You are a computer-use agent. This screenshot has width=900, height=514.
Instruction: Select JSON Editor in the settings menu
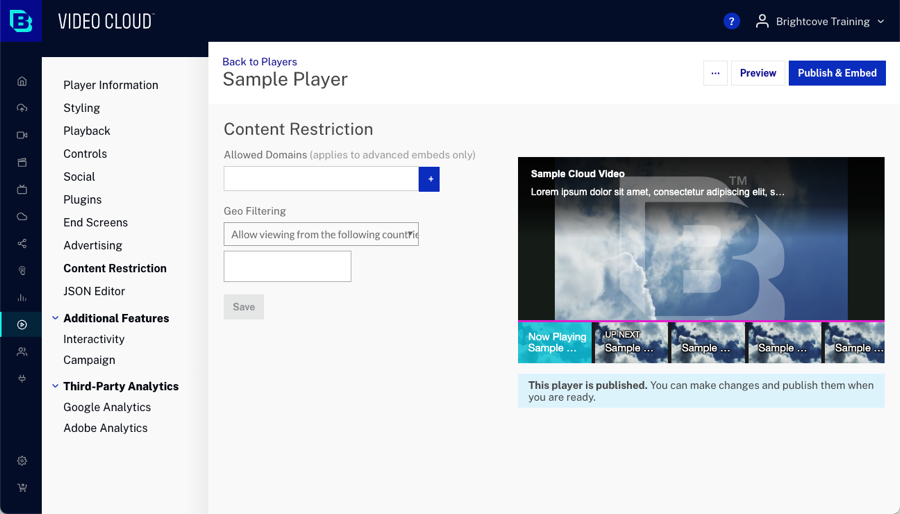(94, 291)
